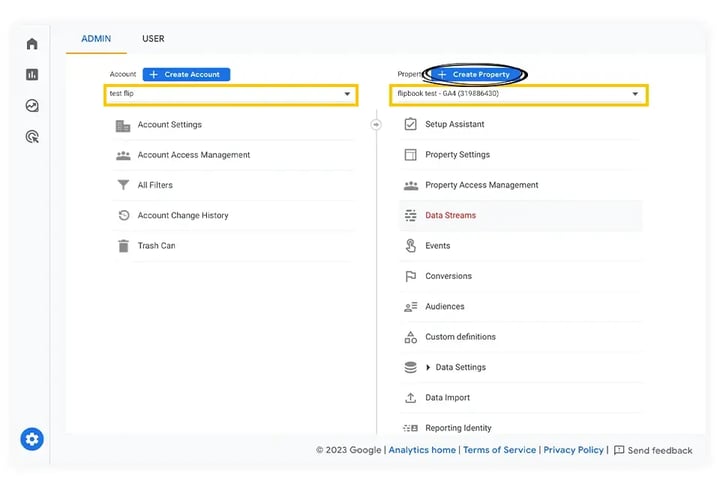Viewport: 720px width, 486px height.
Task: Switch to the USER tab
Action: 153,39
